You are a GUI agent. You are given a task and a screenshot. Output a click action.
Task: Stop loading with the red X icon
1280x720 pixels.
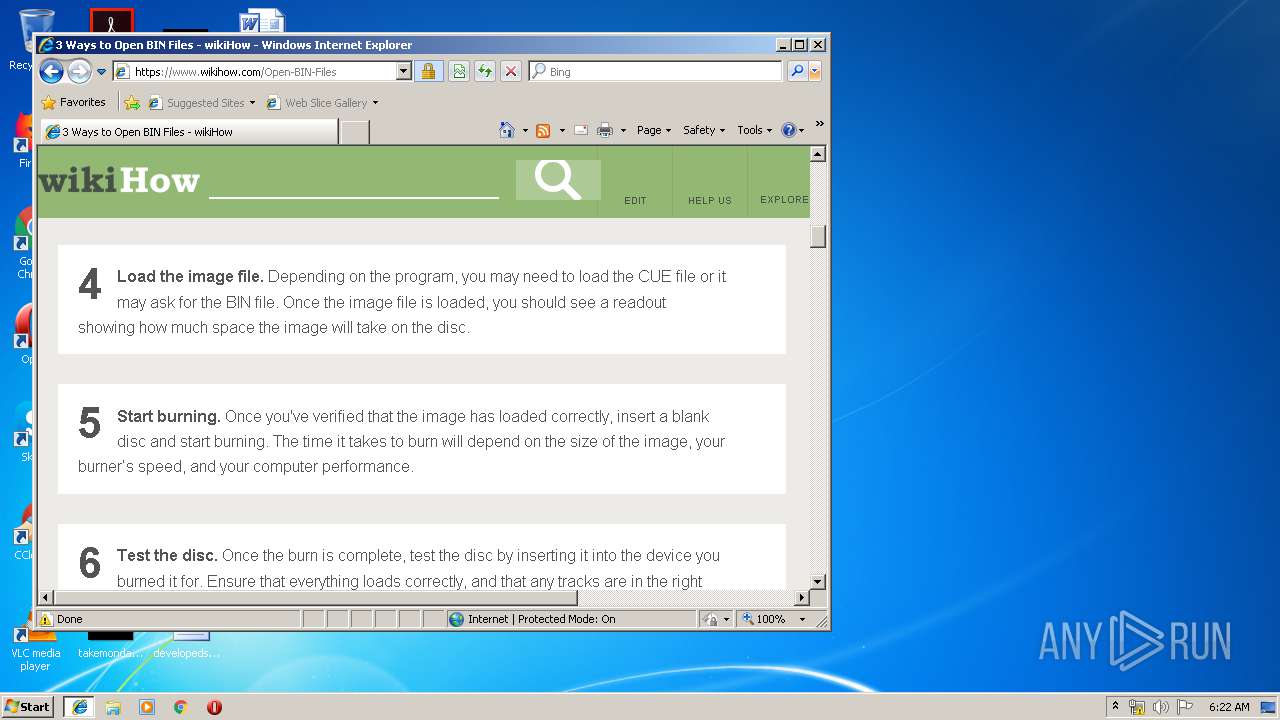tap(511, 71)
